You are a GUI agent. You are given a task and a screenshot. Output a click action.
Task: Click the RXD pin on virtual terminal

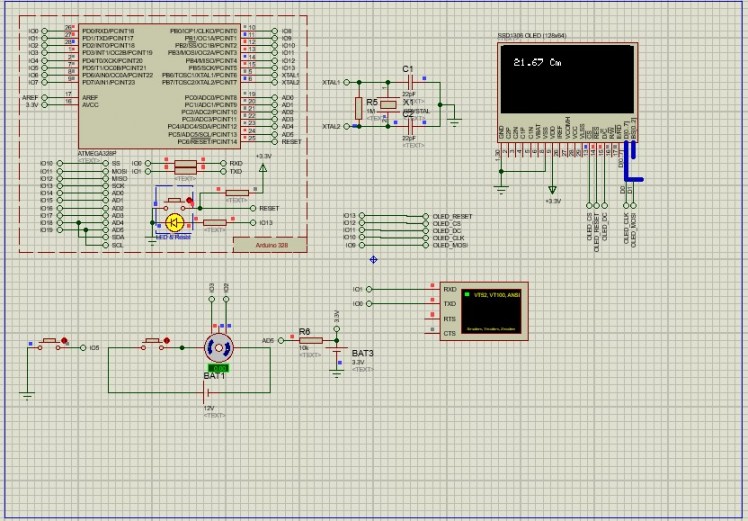coord(450,289)
